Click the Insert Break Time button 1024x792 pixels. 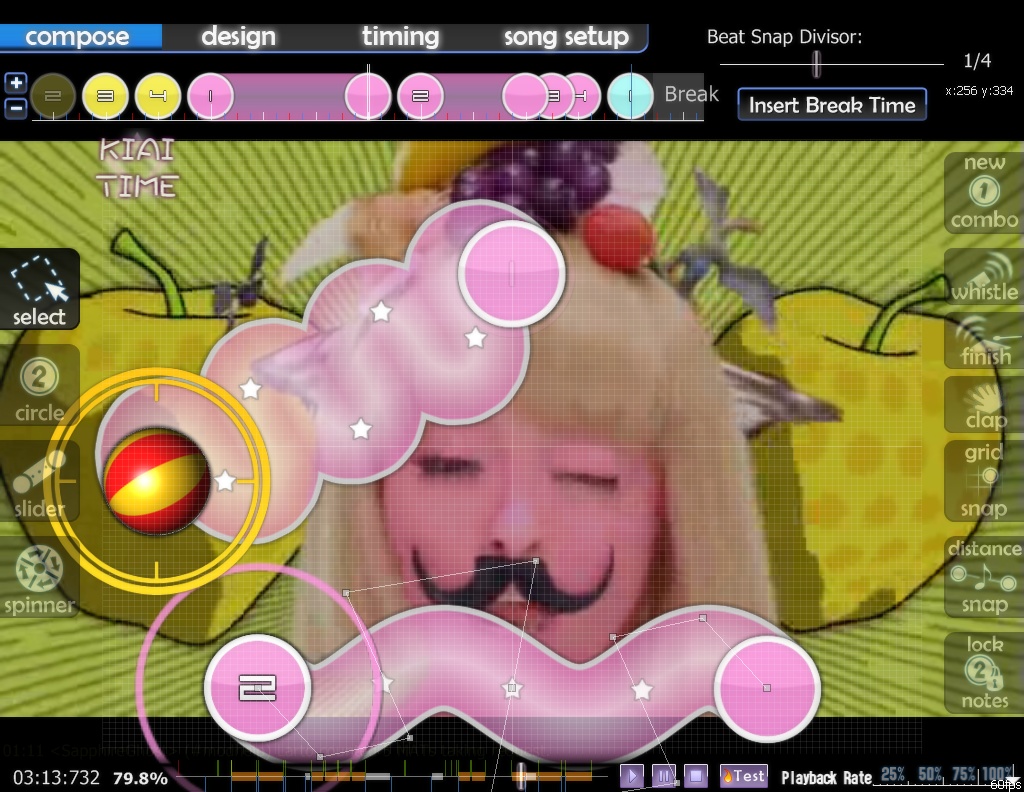click(832, 104)
